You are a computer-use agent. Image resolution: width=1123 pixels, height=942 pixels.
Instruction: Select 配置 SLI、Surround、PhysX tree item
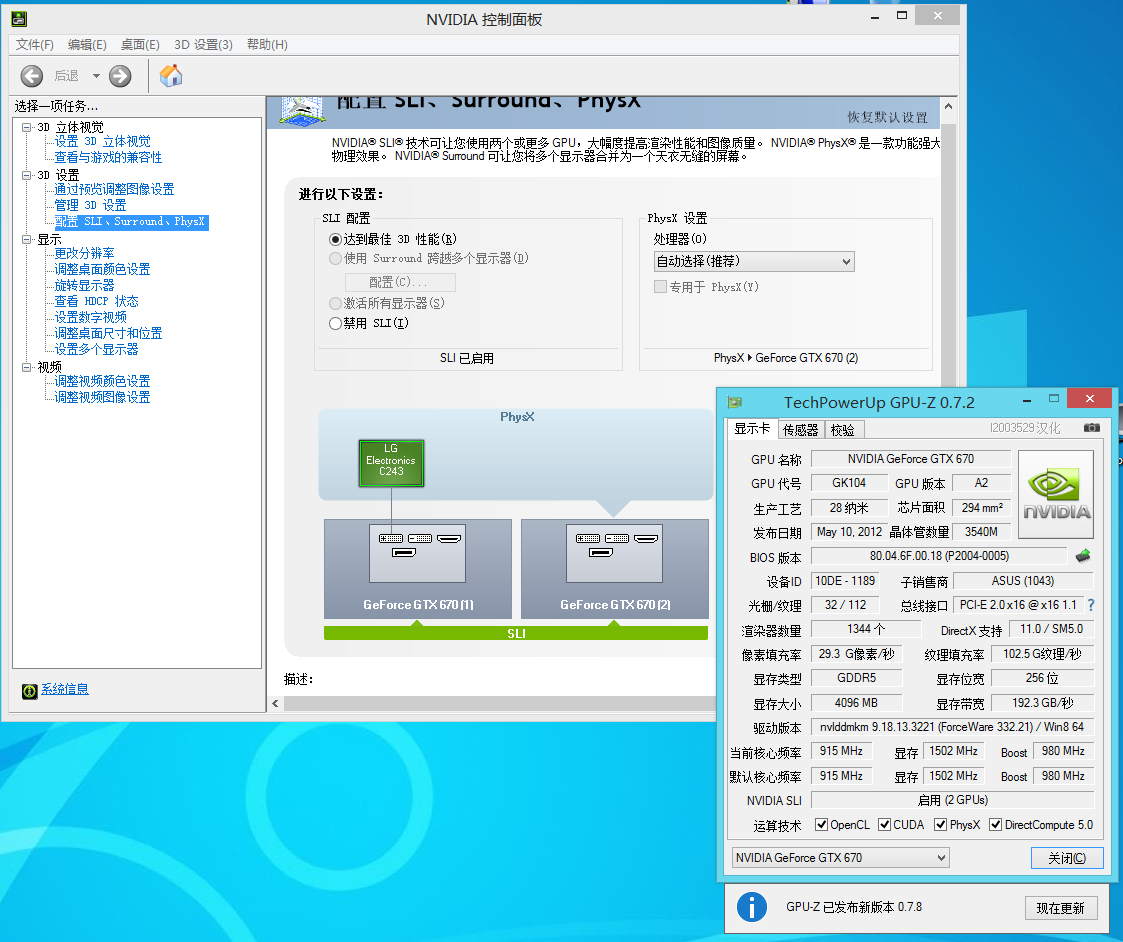(x=131, y=222)
